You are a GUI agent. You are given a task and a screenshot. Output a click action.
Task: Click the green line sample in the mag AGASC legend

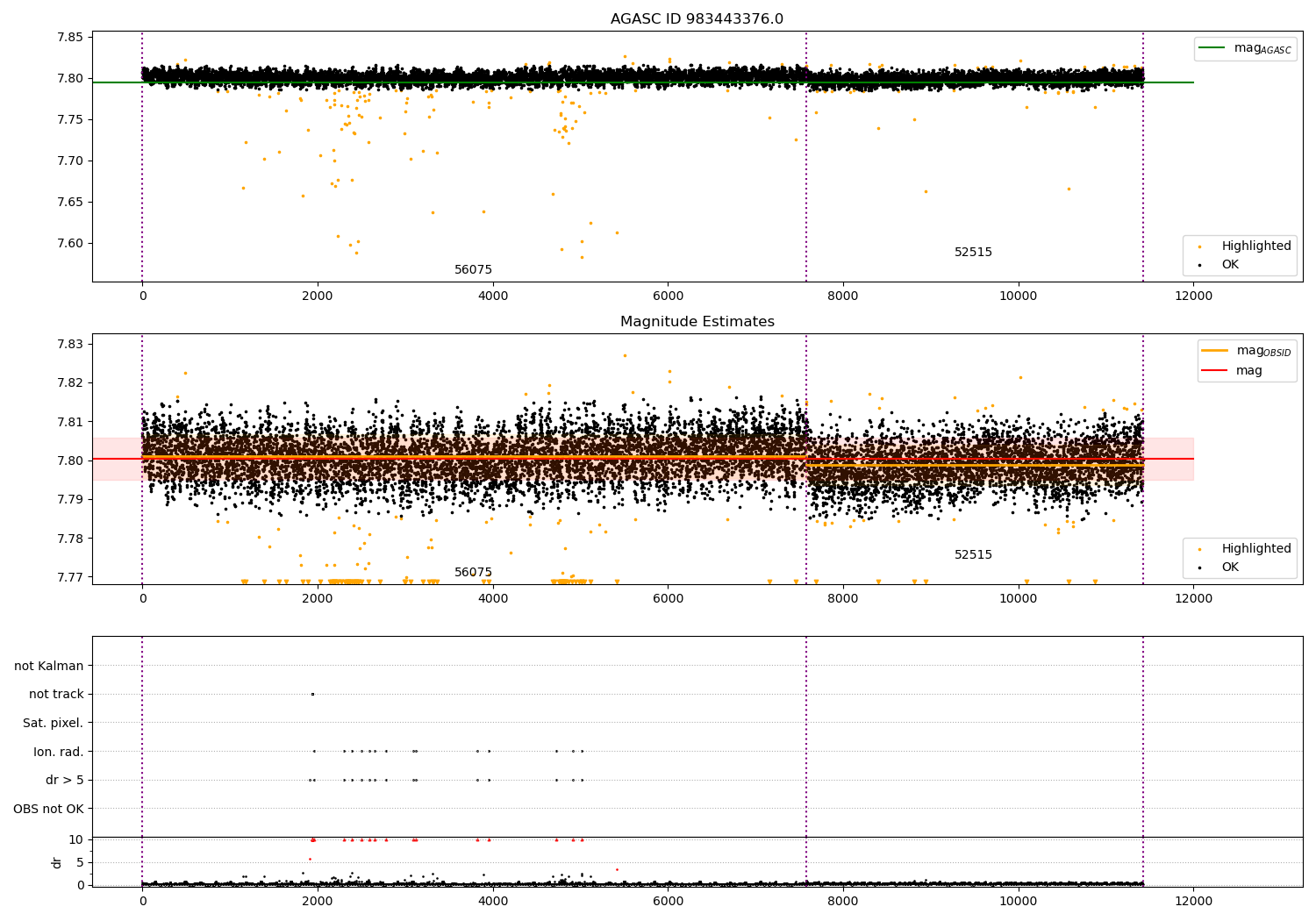coord(1212,48)
